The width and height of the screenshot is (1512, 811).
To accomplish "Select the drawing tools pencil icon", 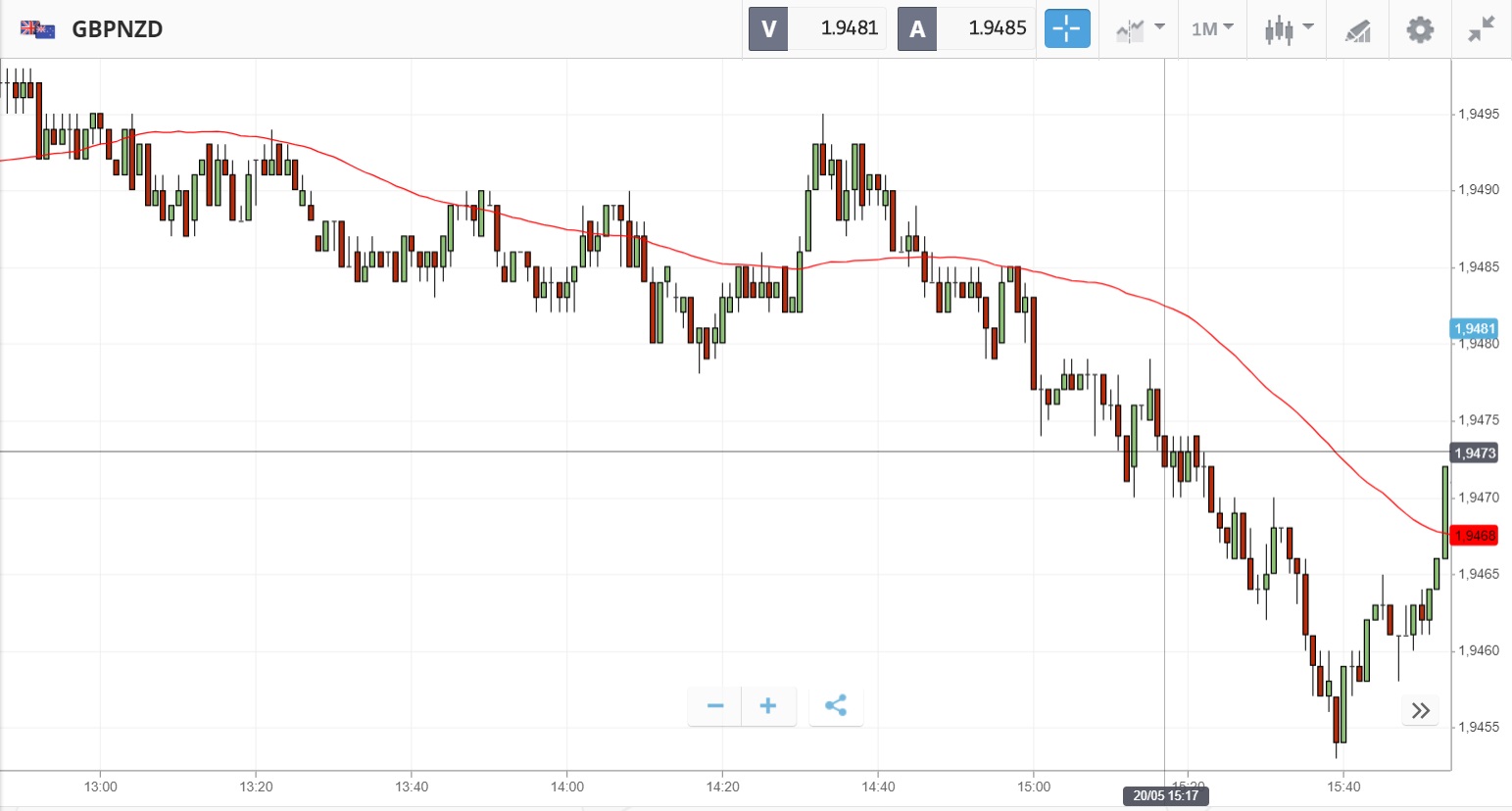I will pos(1357,30).
